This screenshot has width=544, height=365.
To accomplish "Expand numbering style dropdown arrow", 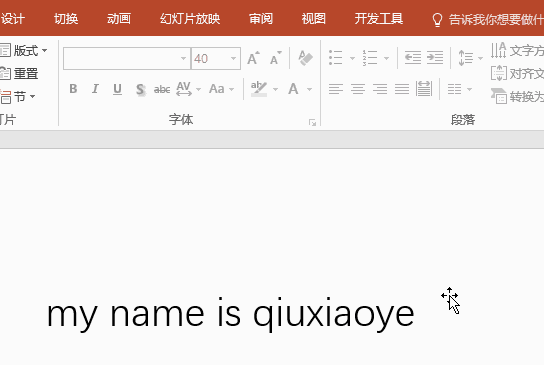I will 386,58.
